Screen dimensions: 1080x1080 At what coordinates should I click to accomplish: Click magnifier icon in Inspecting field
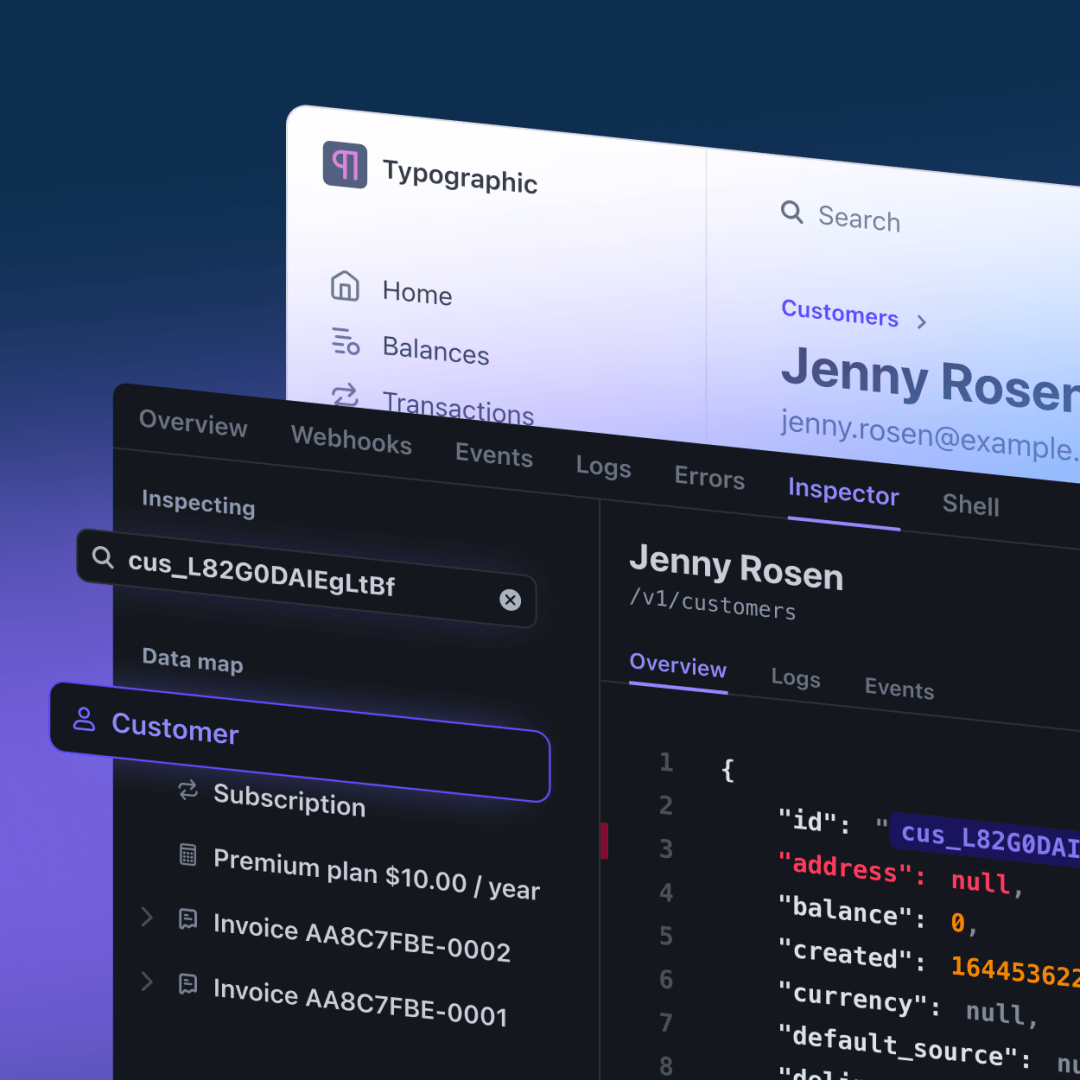coord(103,557)
